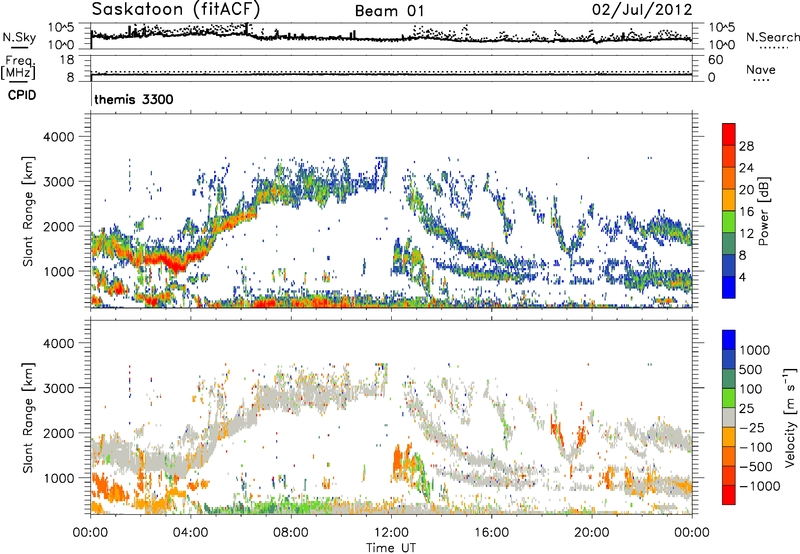Click the green 12 dB power color segment
The width and height of the screenshot is (800, 554).
coord(729,222)
